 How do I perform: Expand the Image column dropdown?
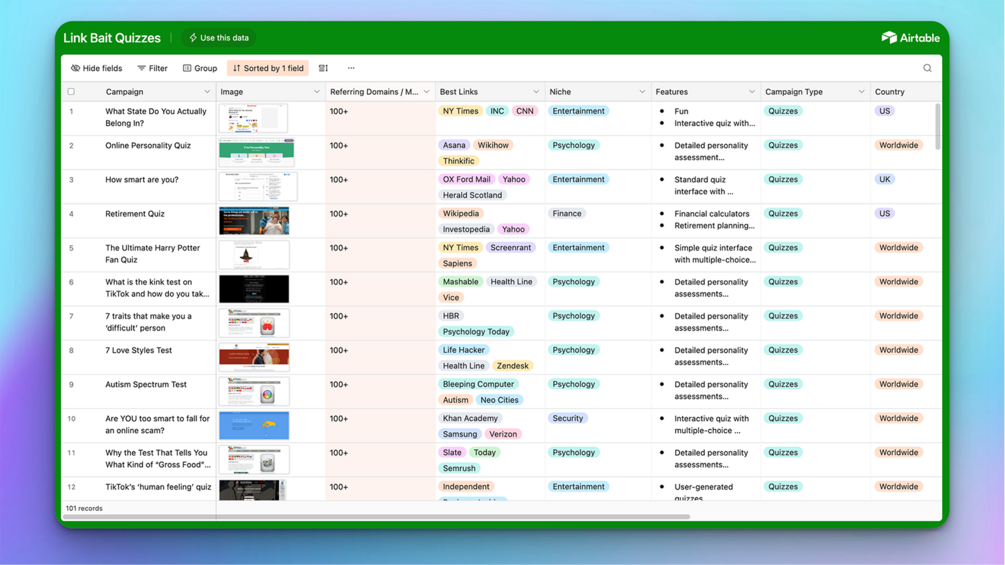(316, 92)
